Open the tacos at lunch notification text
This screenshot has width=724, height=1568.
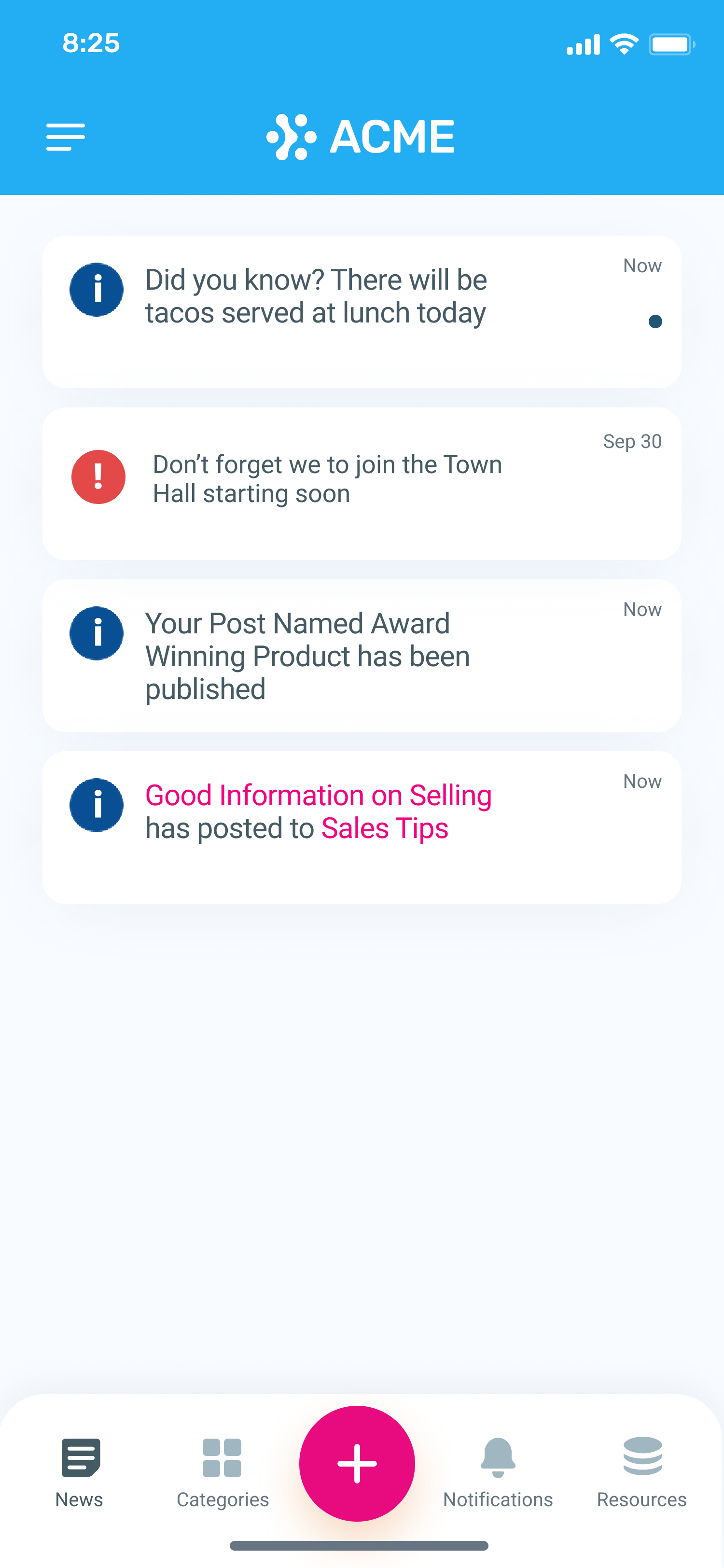(x=316, y=296)
